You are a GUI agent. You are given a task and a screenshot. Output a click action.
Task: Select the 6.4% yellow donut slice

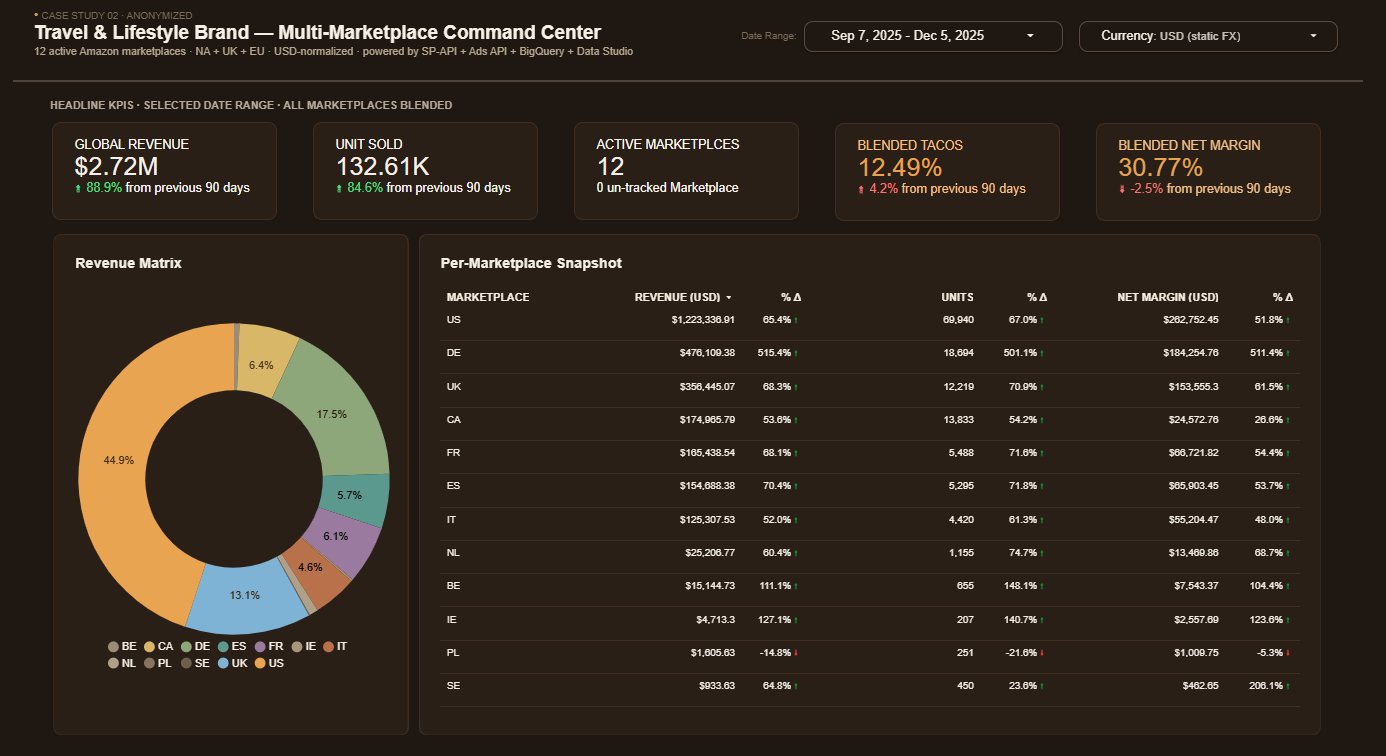[262, 364]
